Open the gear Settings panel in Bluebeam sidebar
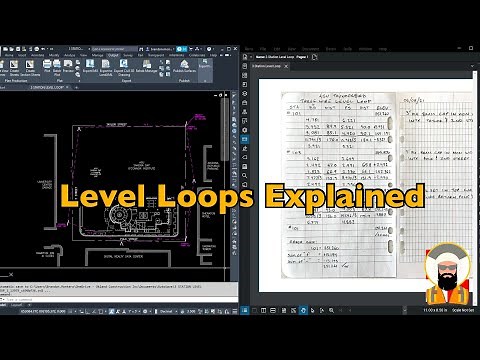 click(x=245, y=130)
